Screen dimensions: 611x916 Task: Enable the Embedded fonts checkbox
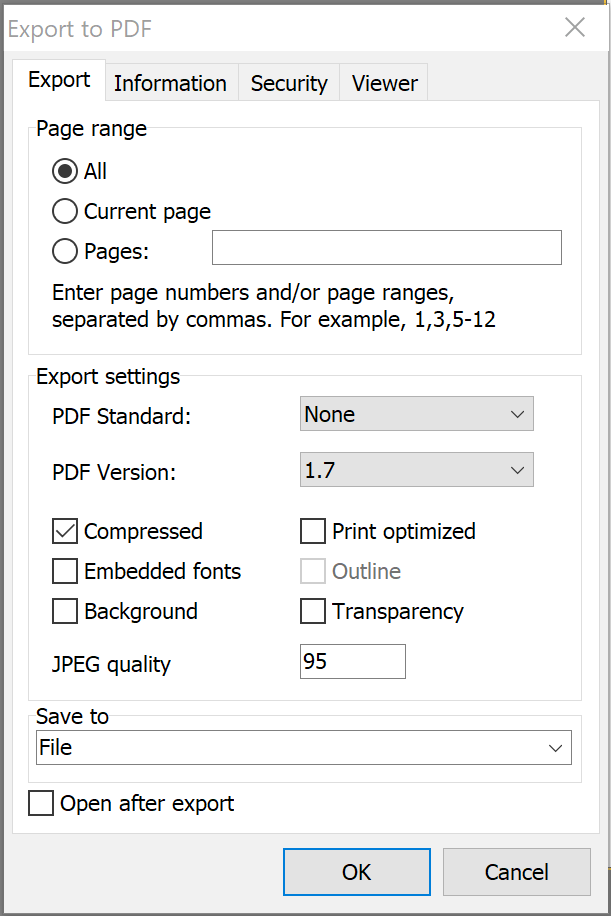pyautogui.click(x=65, y=572)
